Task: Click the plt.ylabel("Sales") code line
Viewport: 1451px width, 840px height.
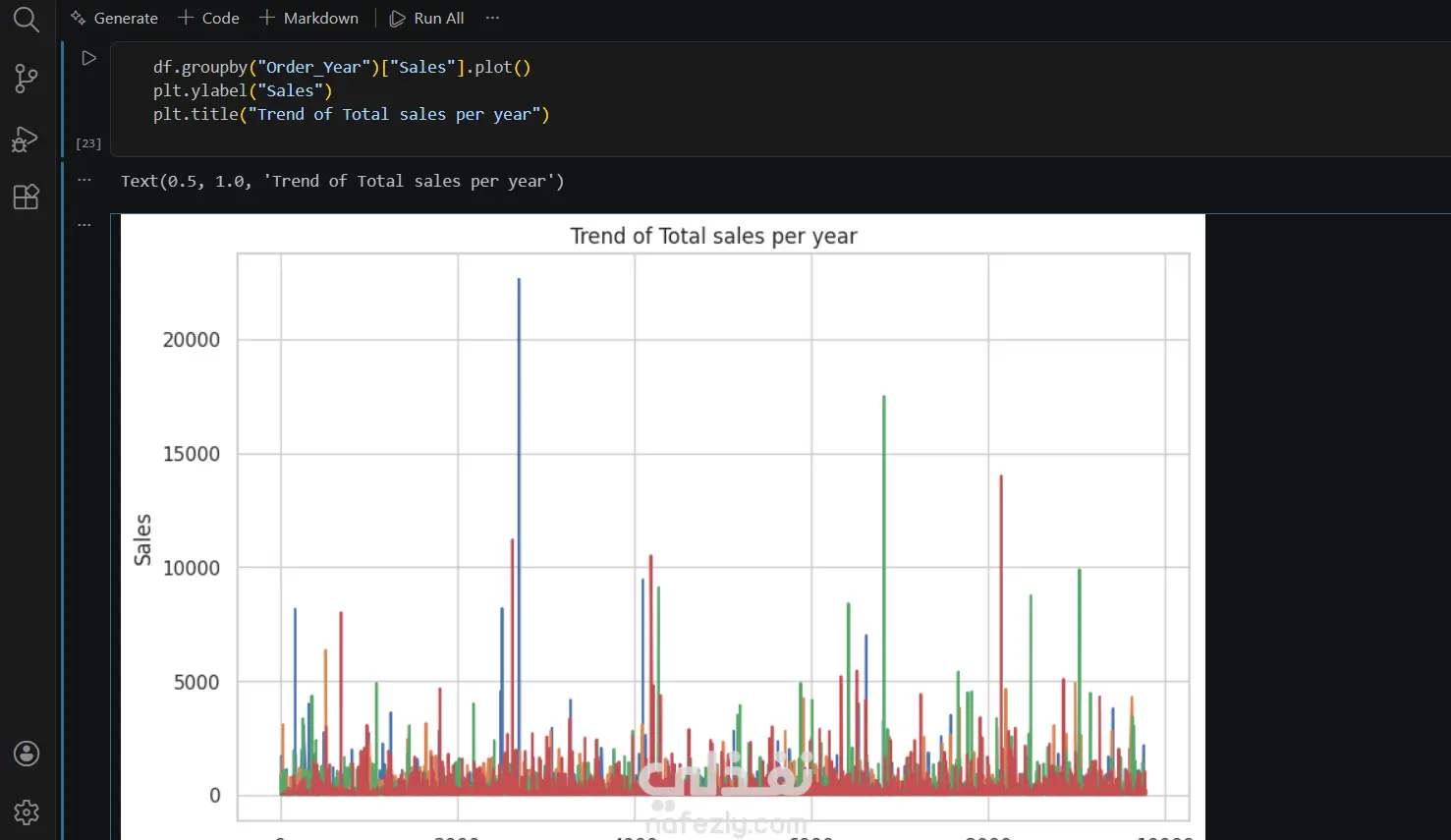Action: point(243,90)
